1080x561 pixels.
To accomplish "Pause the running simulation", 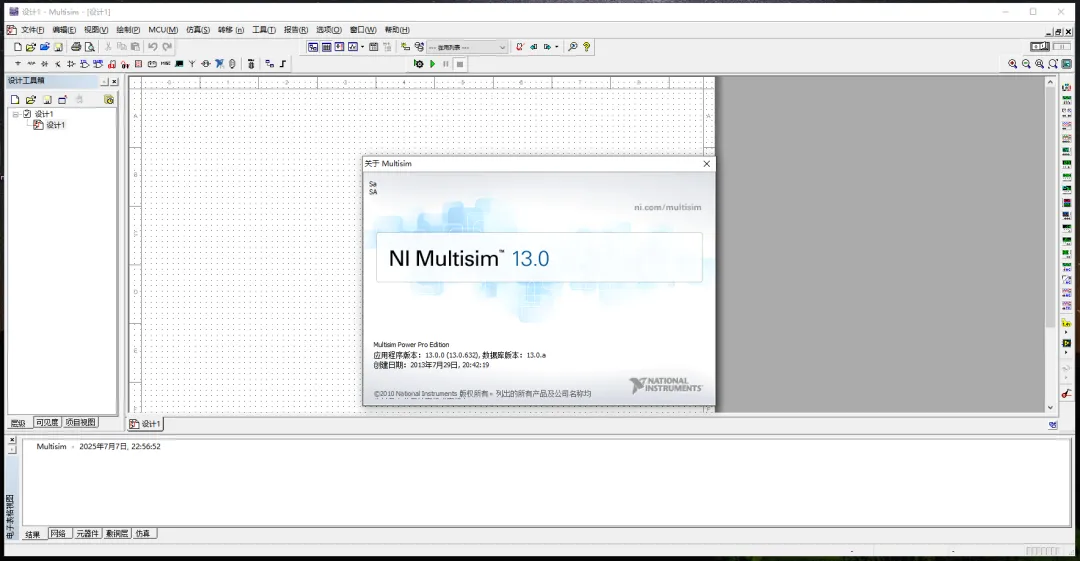I will (446, 63).
